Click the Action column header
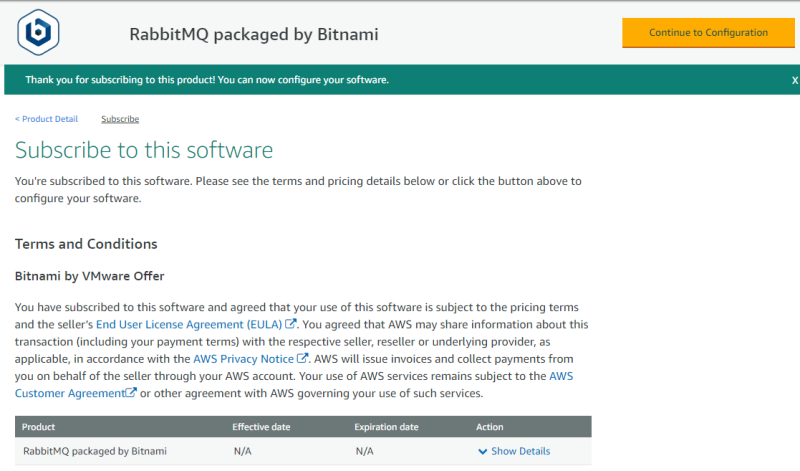Image resolution: width=800 pixels, height=471 pixels. [x=490, y=427]
